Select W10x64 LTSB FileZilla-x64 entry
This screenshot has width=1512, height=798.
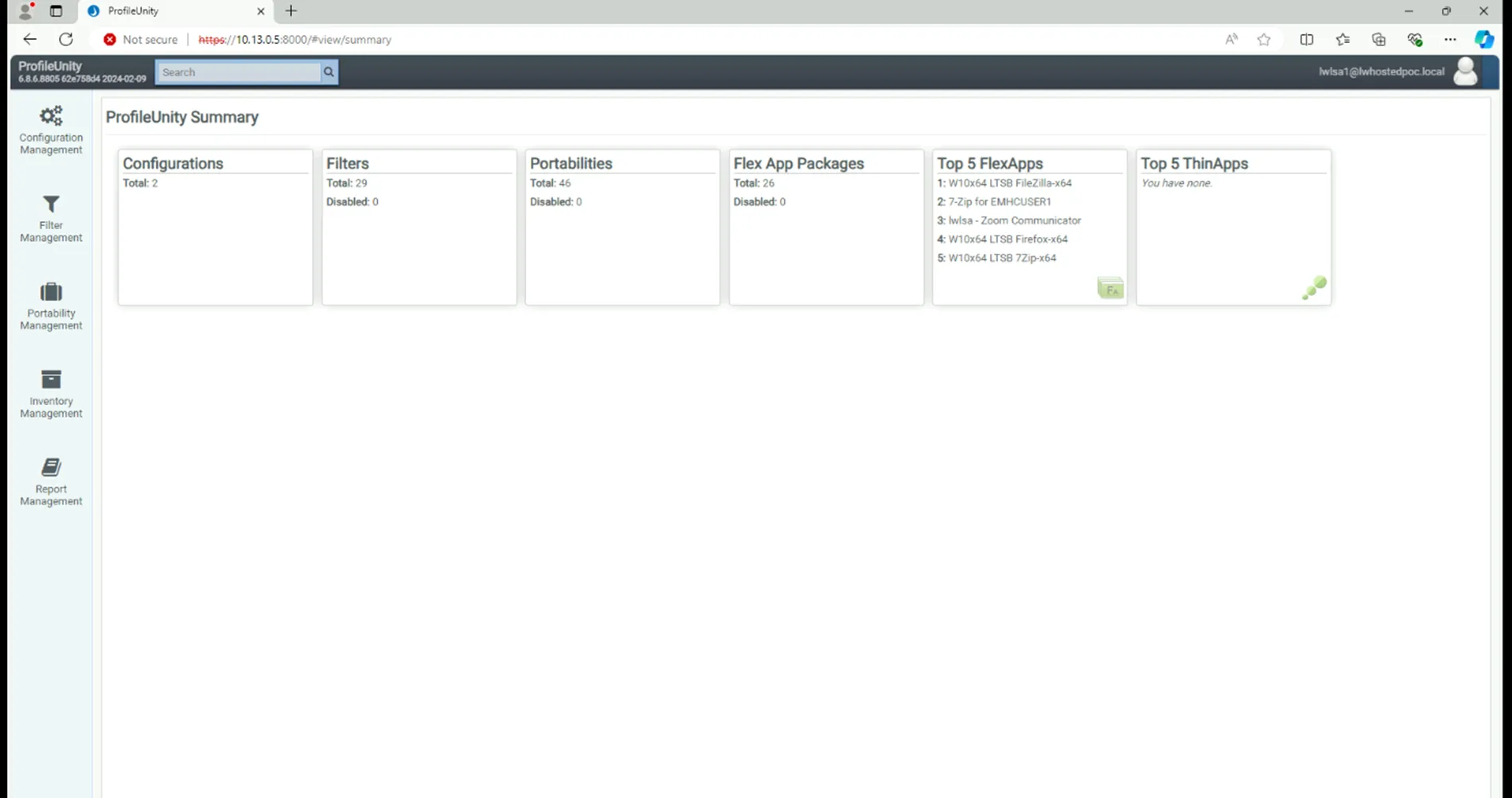pyautogui.click(x=1010, y=183)
